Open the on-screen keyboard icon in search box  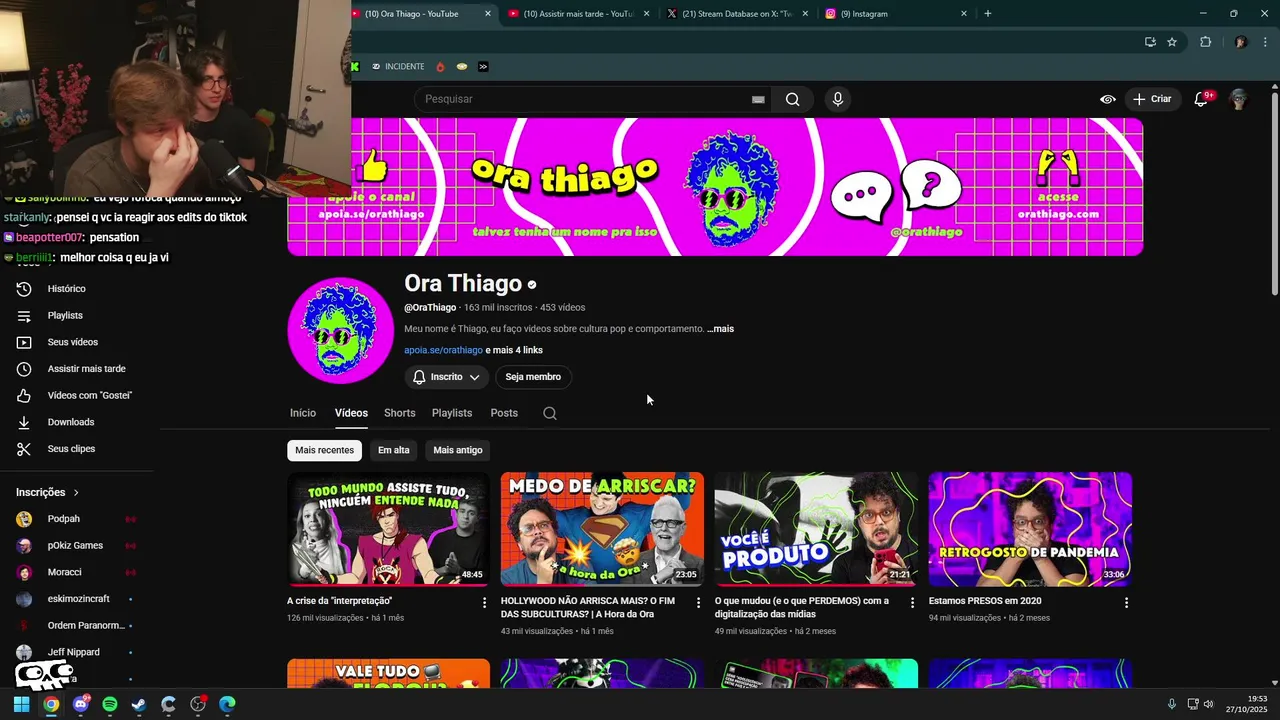(758, 99)
